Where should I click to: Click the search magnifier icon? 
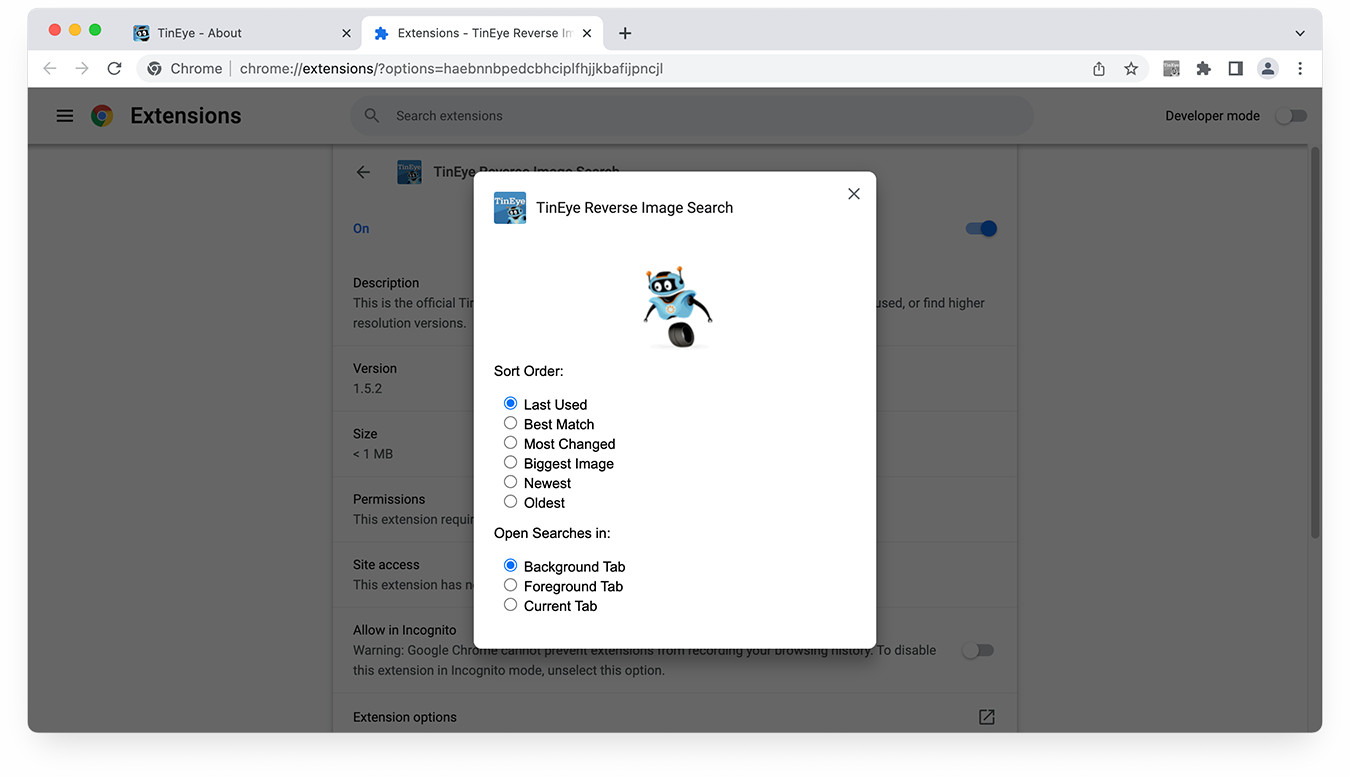click(372, 116)
